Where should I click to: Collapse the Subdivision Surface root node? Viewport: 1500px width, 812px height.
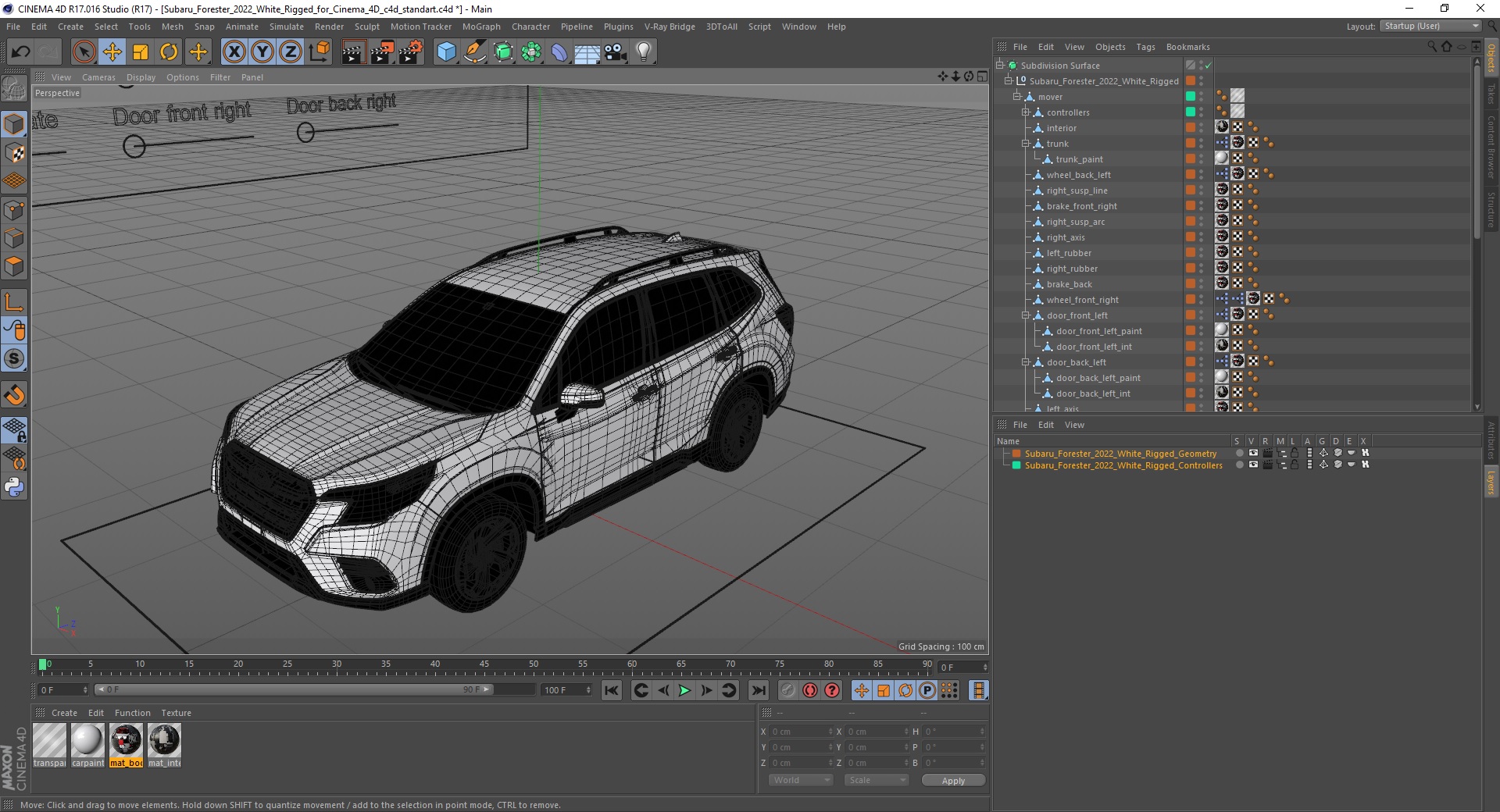(x=999, y=66)
